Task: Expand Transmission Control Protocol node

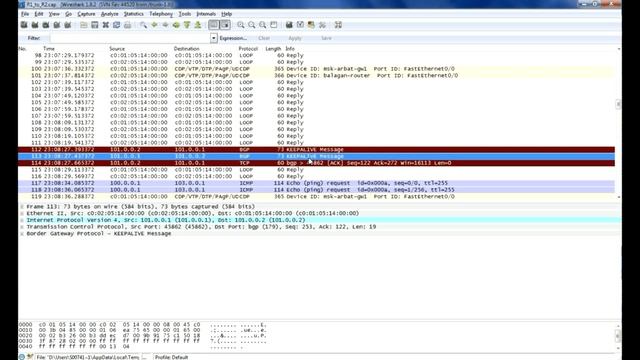Action: point(22,227)
